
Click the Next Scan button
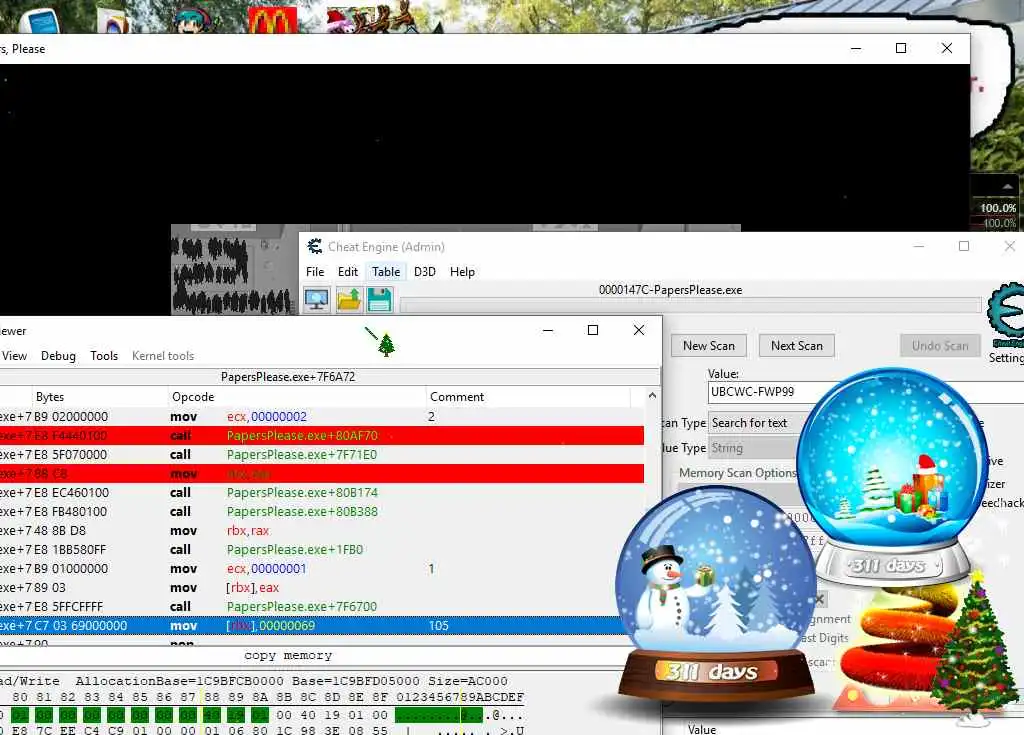[797, 346]
